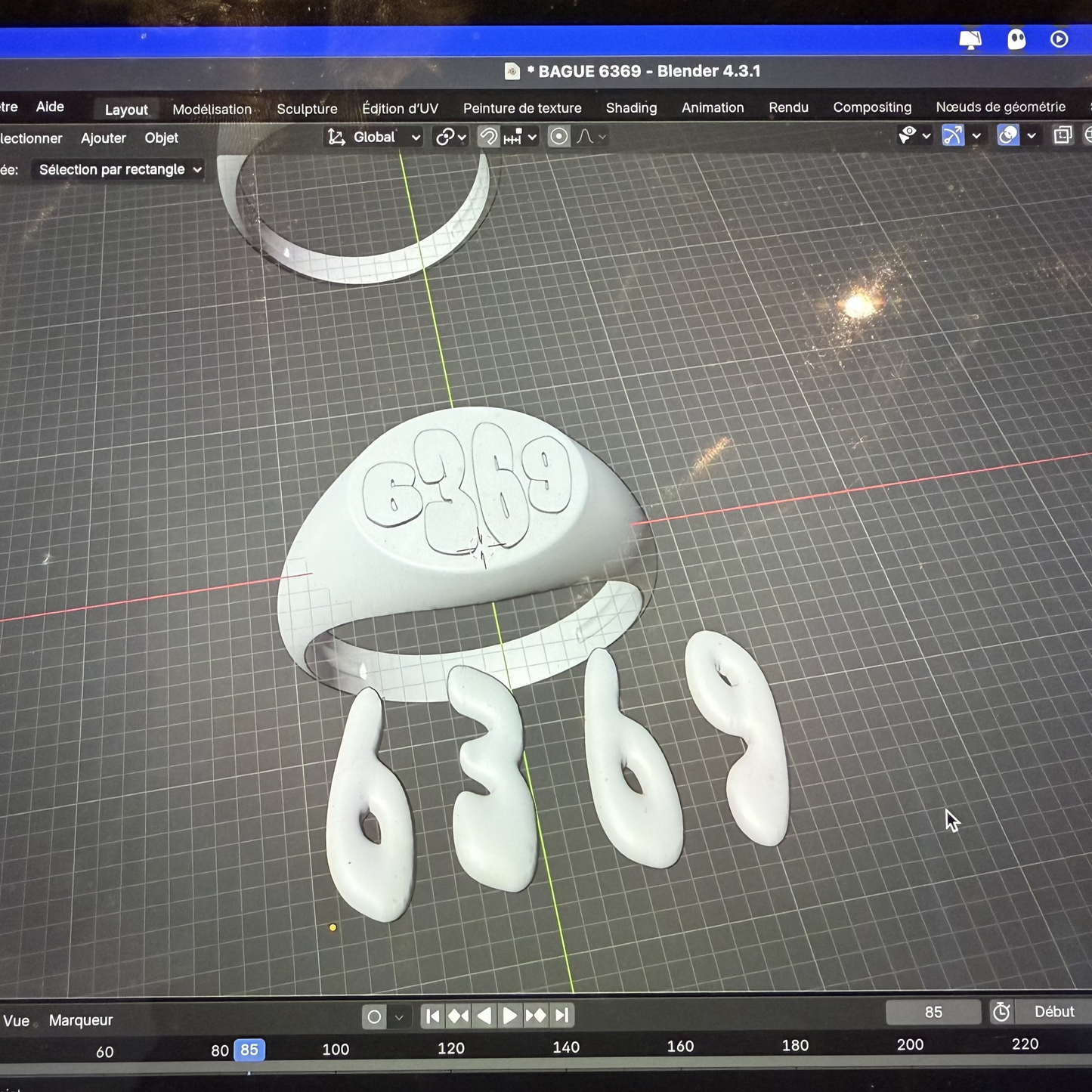The image size is (1092, 1092).
Task: Play the animation in reverse
Action: [484, 1016]
